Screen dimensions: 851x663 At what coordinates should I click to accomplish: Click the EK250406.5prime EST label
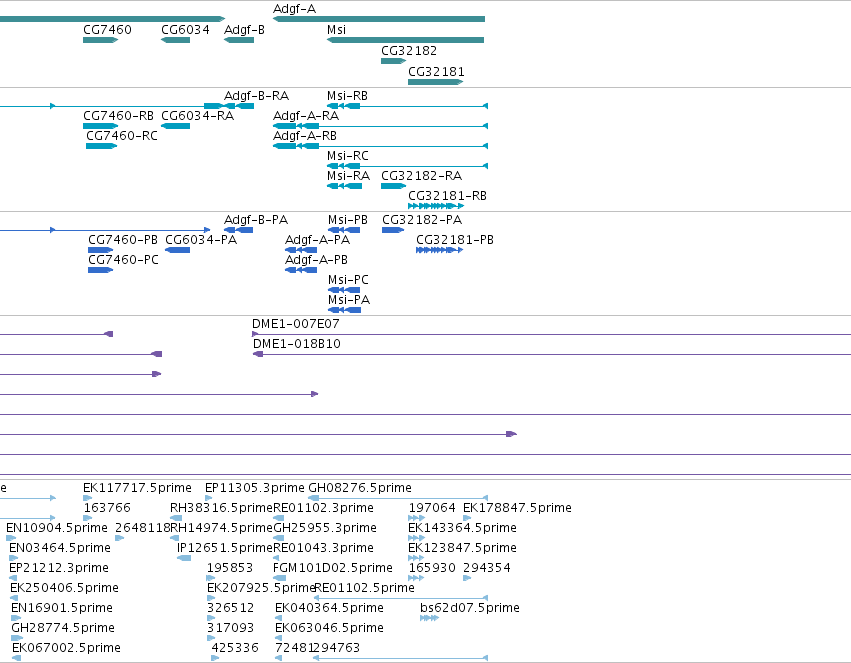64,589
